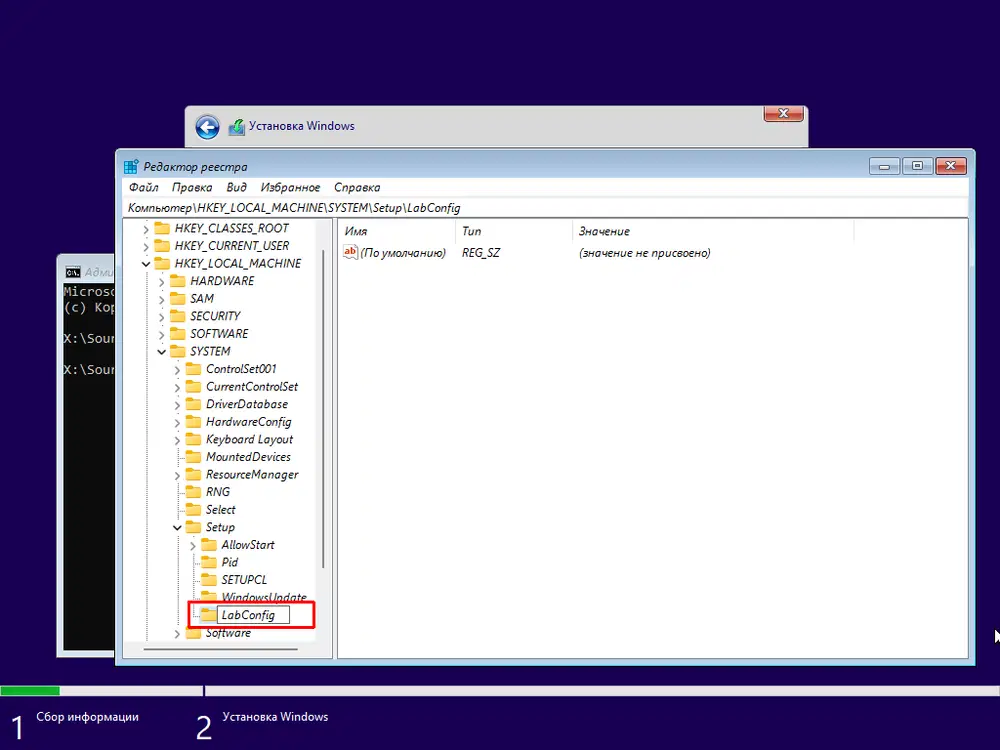Click the Значение column header

(605, 231)
